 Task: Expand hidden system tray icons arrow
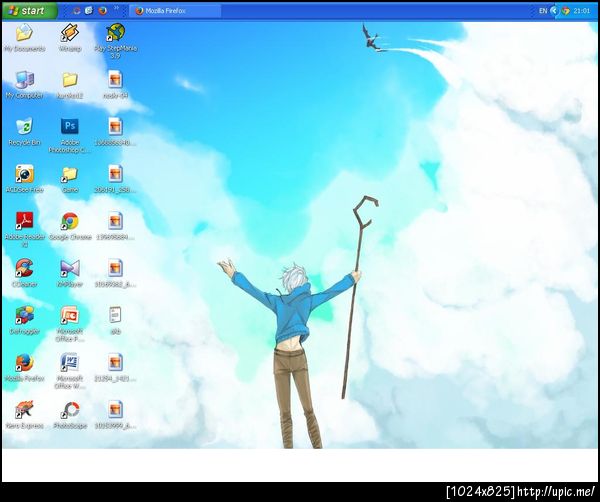click(x=554, y=11)
